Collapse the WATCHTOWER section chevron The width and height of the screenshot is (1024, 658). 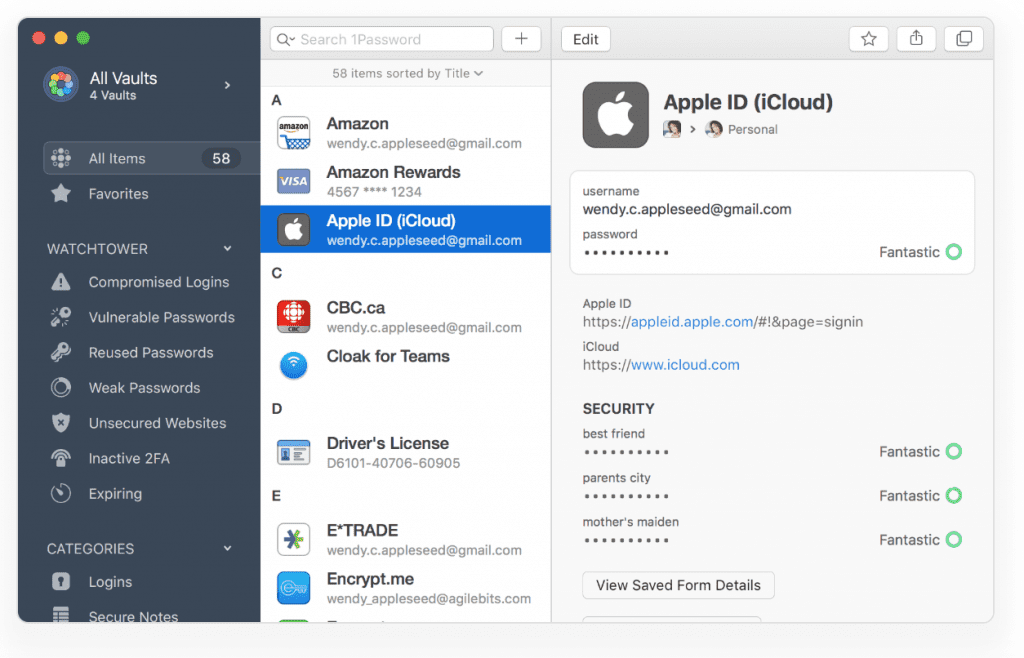(x=227, y=248)
